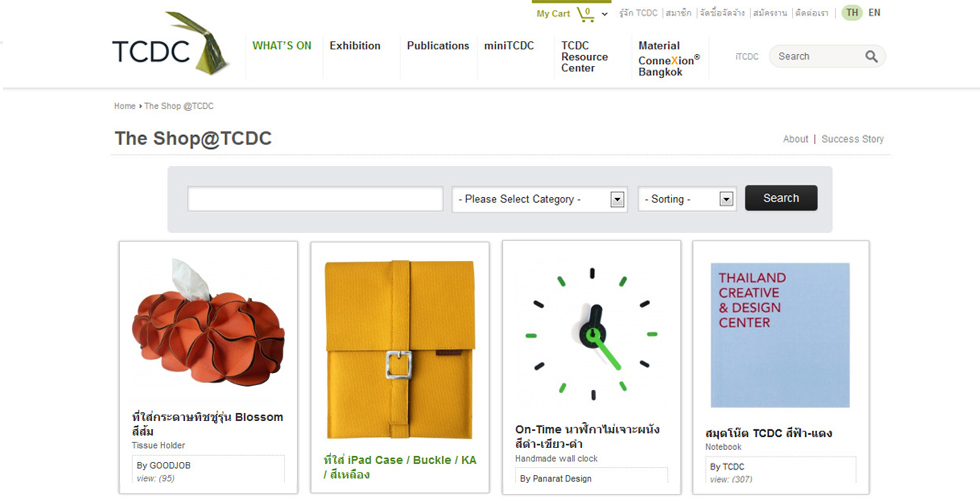Image resolution: width=980 pixels, height=500 pixels.
Task: Click the iTCDC link
Action: (747, 56)
